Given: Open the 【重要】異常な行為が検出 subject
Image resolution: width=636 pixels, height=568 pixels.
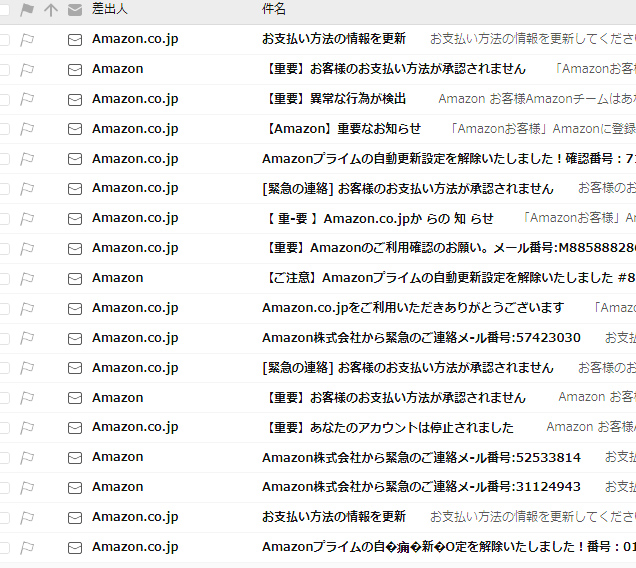Looking at the screenshot, I should pyautogui.click(x=334, y=99).
